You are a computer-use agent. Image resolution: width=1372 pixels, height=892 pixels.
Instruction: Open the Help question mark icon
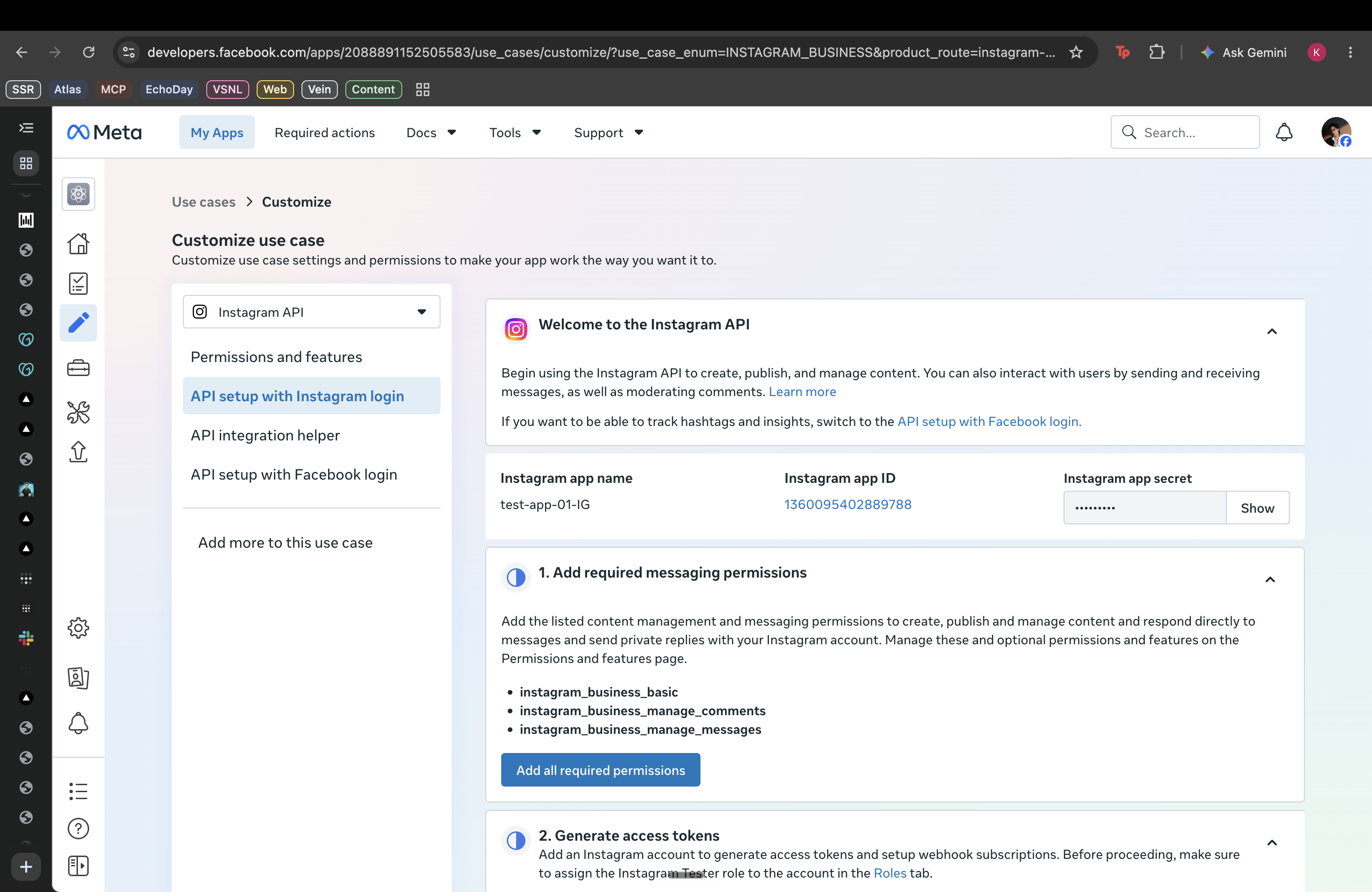tap(78, 829)
